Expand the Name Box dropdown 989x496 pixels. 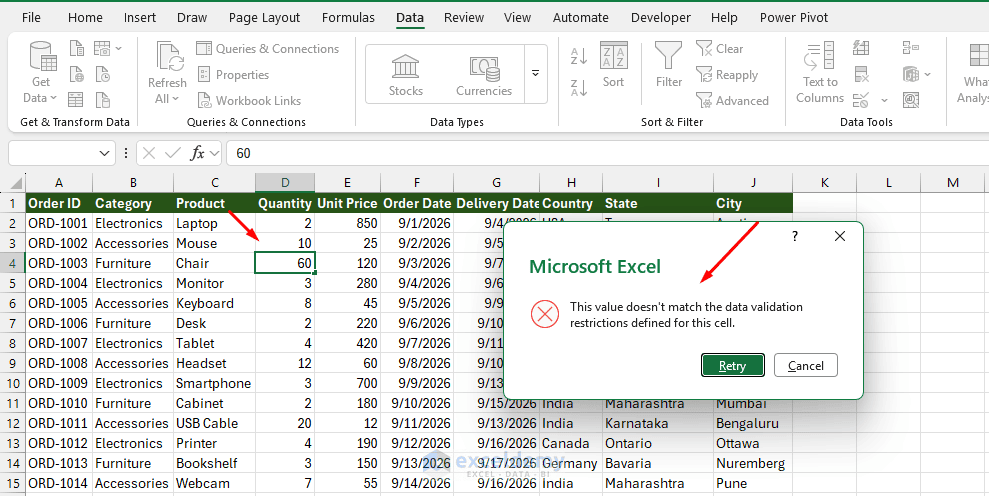coord(104,153)
